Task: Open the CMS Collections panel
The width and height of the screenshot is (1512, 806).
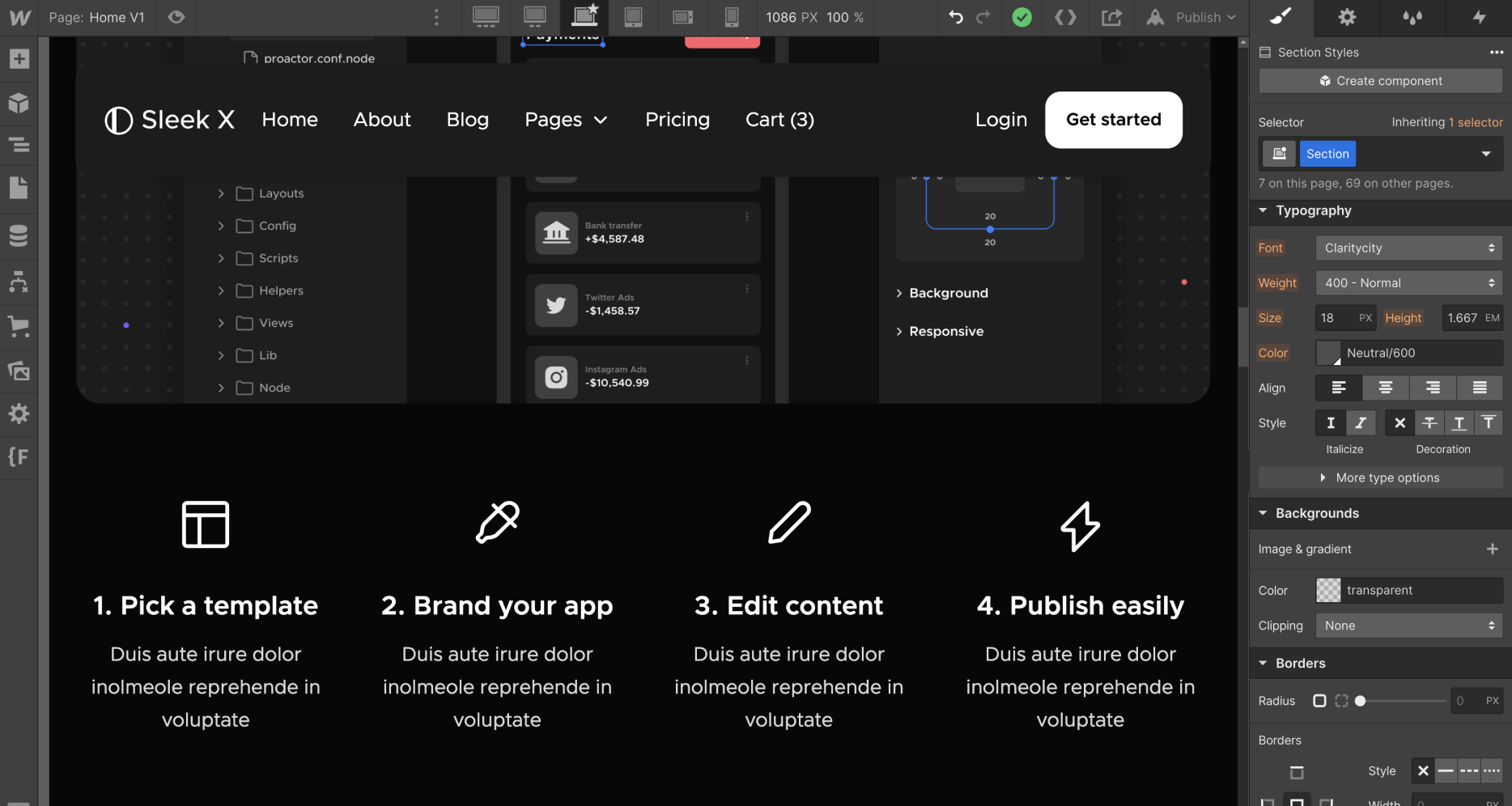Action: click(x=18, y=235)
